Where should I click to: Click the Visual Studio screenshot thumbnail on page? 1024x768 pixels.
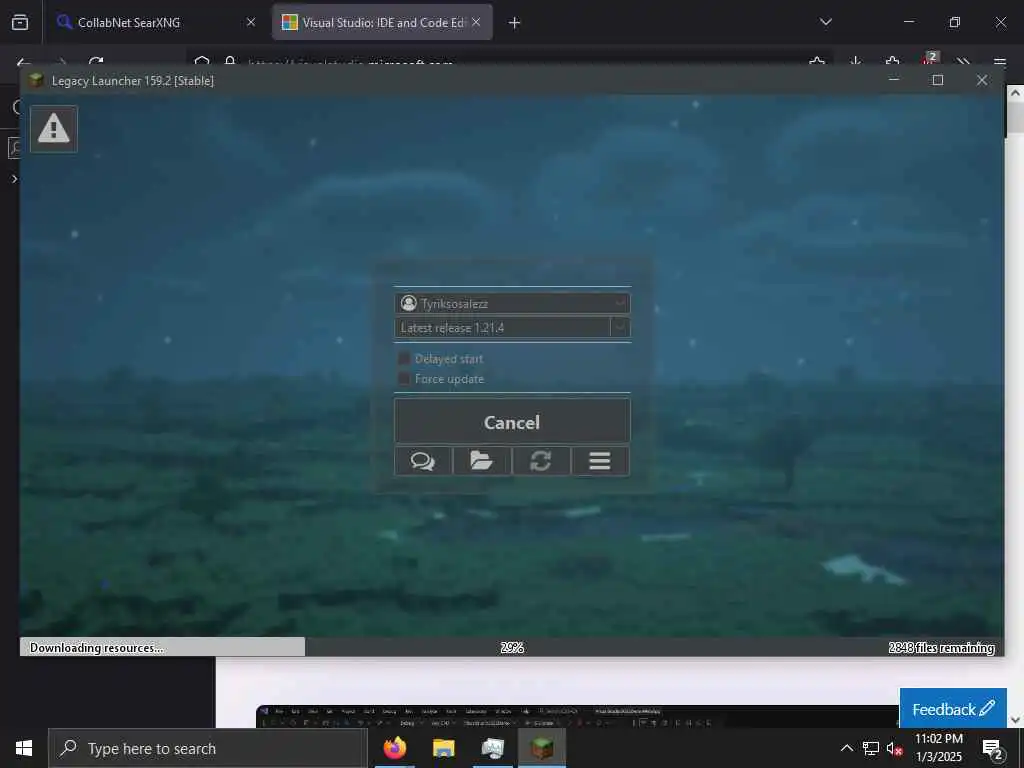(577, 716)
